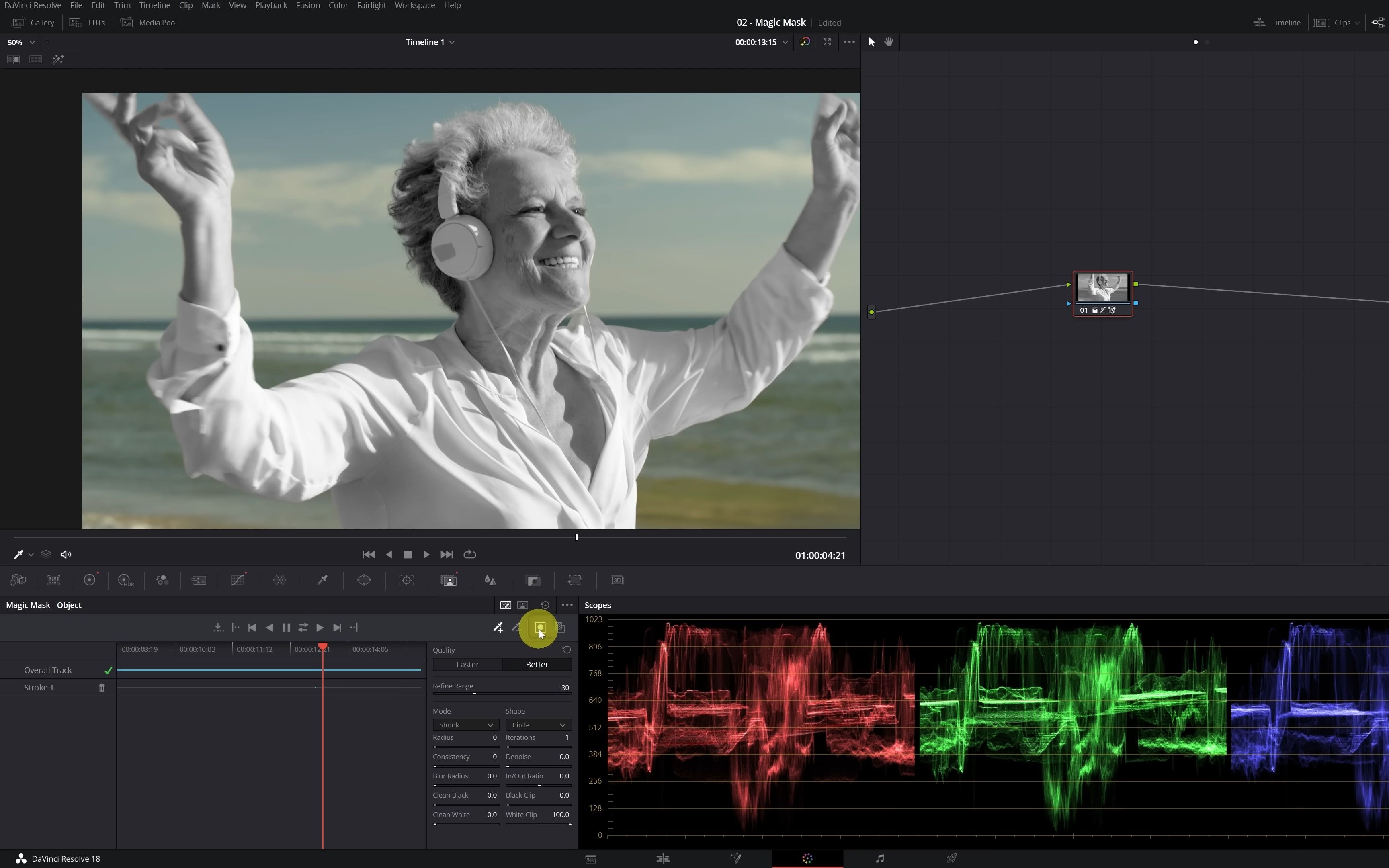Adjust the Refine Range slider
This screenshot has width=1389, height=868.
point(475,694)
